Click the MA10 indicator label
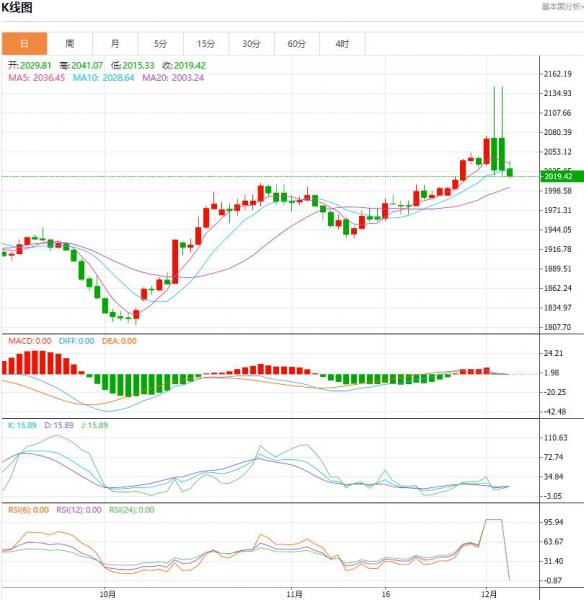Image resolution: width=584 pixels, height=600 pixels. 104,78
